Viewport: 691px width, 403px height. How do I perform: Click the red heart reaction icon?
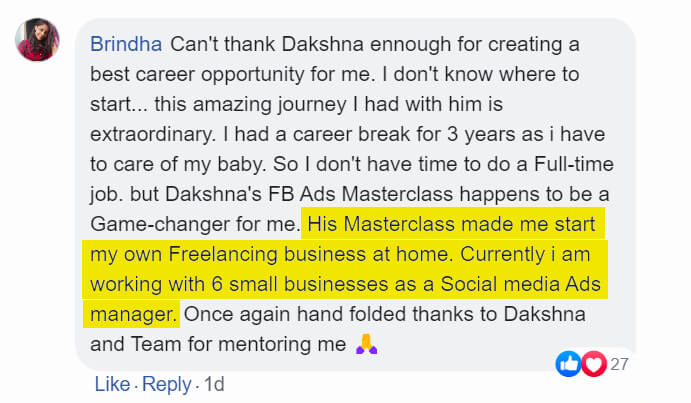[594, 364]
